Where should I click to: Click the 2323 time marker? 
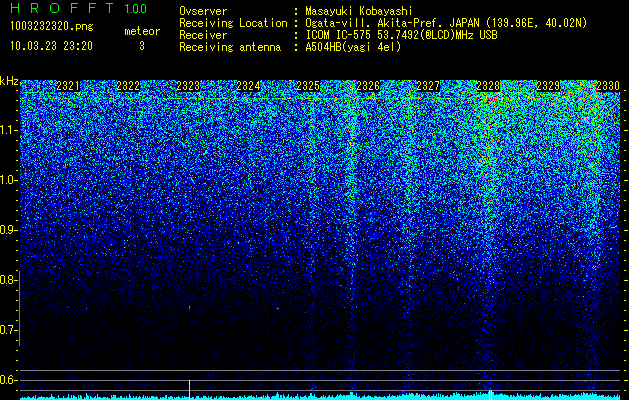pos(188,86)
